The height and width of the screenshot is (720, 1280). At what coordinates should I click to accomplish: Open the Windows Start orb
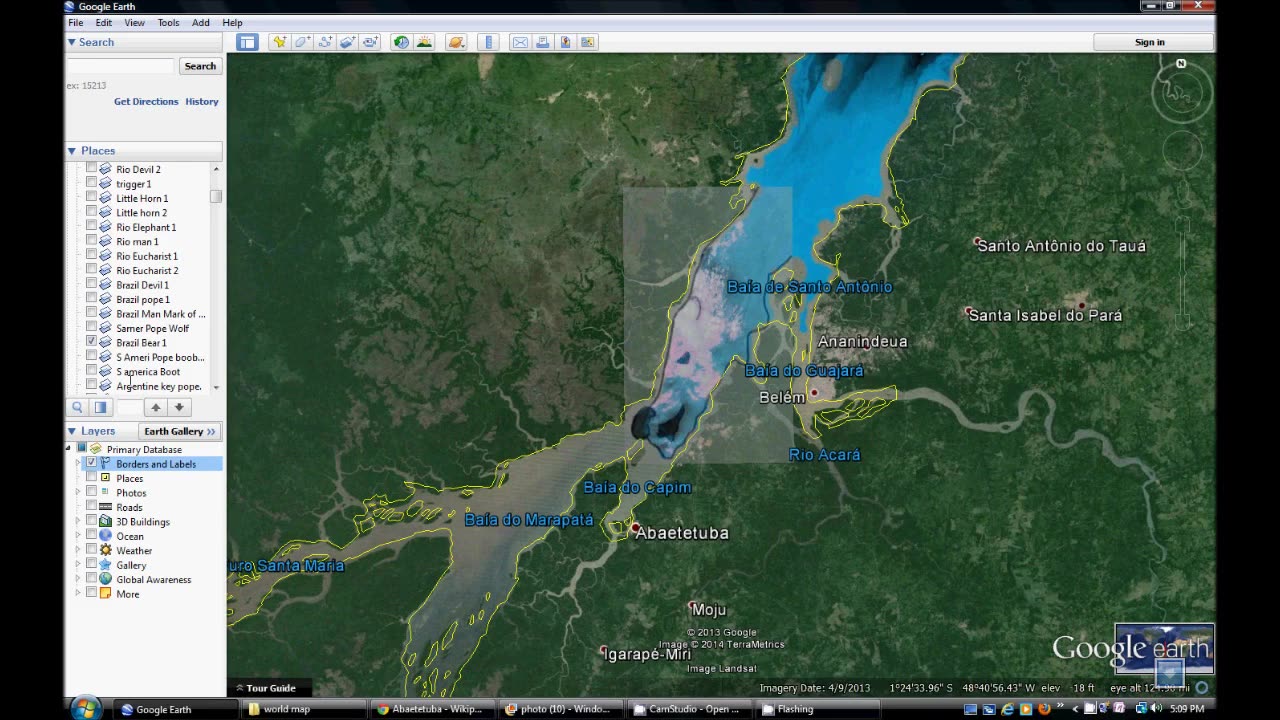pyautogui.click(x=86, y=708)
